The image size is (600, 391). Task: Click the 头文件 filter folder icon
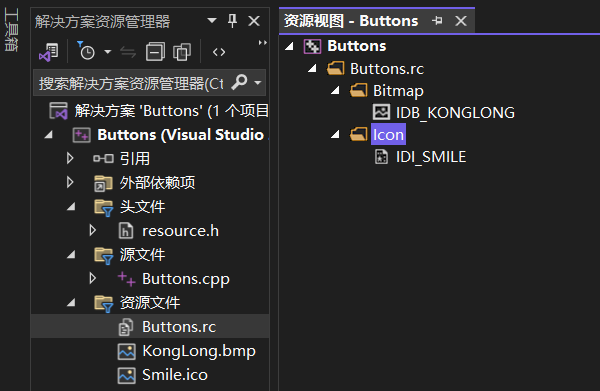click(x=104, y=208)
